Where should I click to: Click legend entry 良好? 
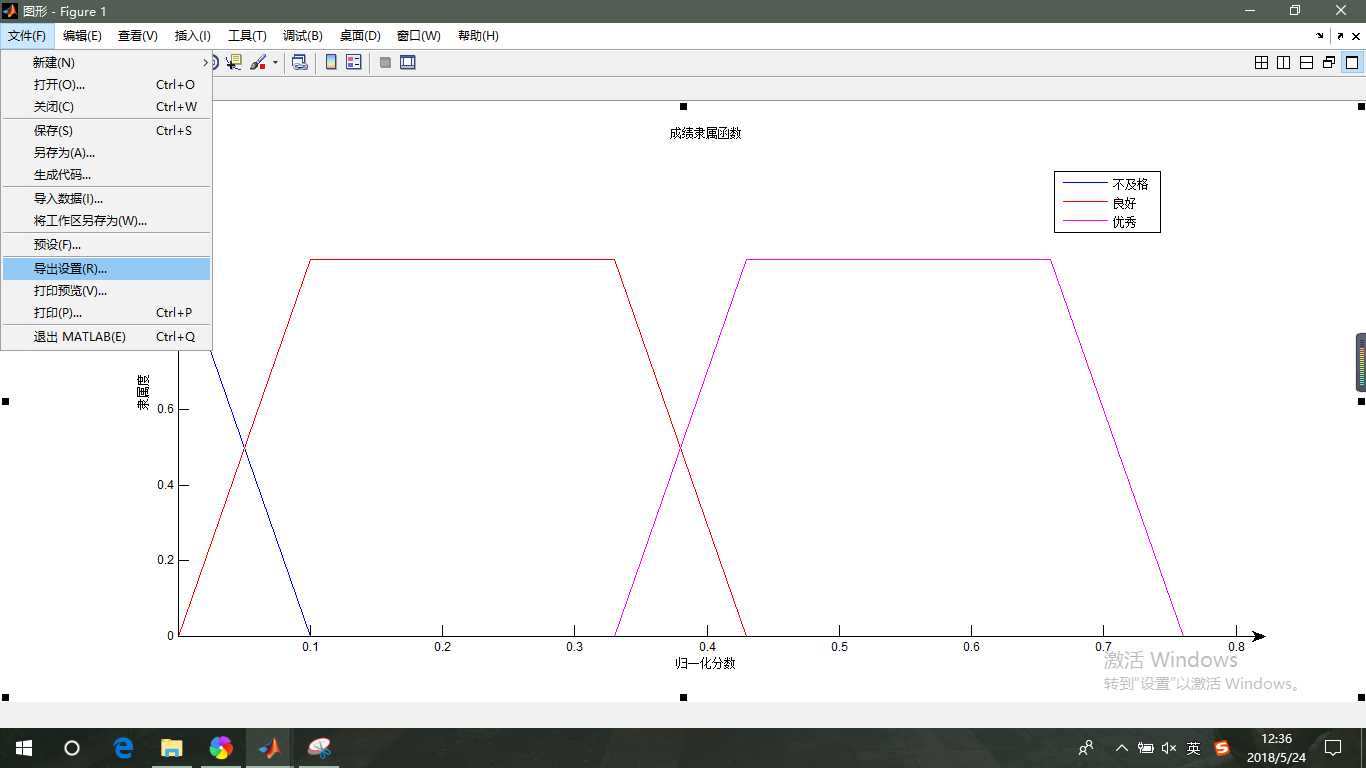pos(1124,203)
